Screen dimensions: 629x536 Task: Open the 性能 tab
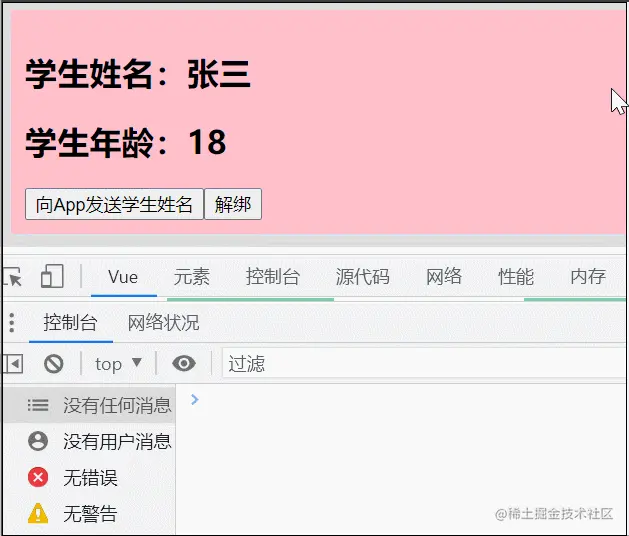point(516,277)
